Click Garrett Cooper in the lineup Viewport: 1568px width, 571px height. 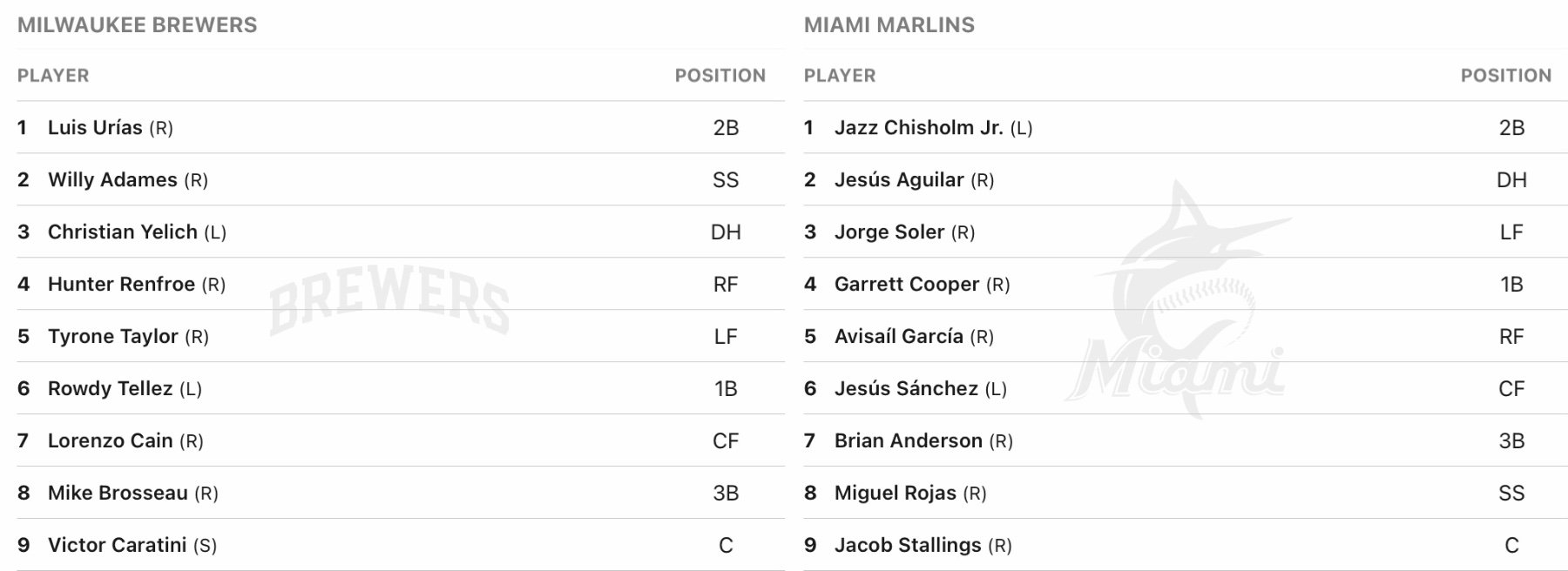[x=907, y=285]
